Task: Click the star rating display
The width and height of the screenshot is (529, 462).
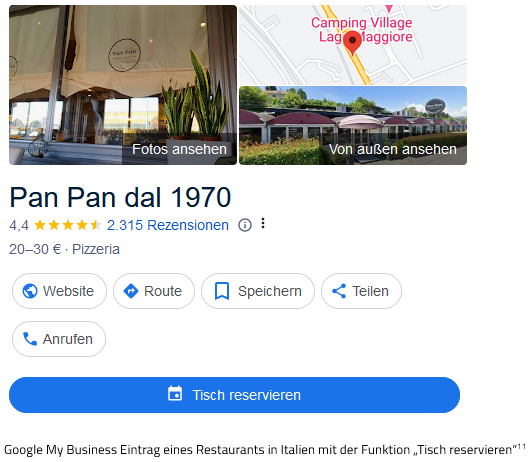Action: point(67,225)
